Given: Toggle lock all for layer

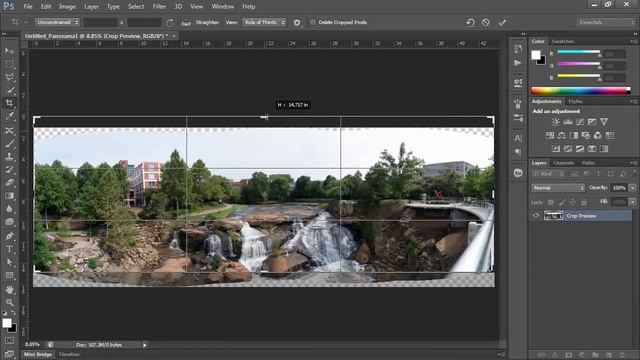Looking at the screenshot, I should pos(584,202).
